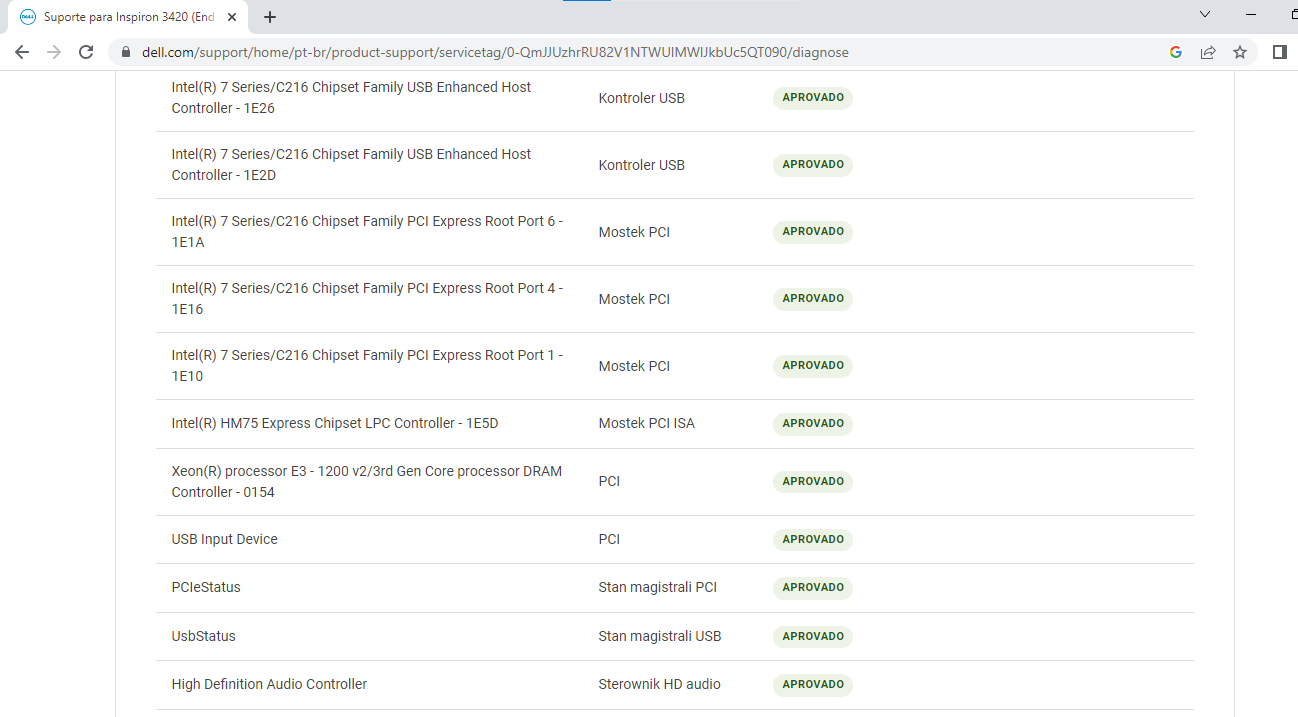Click the APROVADO badge for High Definition Audio Controller
The height and width of the screenshot is (717, 1298).
pos(813,685)
